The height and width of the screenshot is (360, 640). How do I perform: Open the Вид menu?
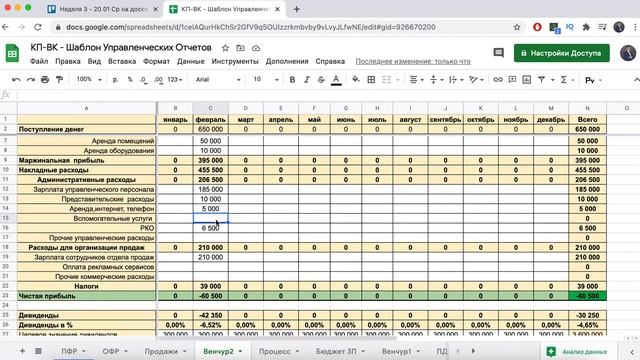(x=94, y=61)
